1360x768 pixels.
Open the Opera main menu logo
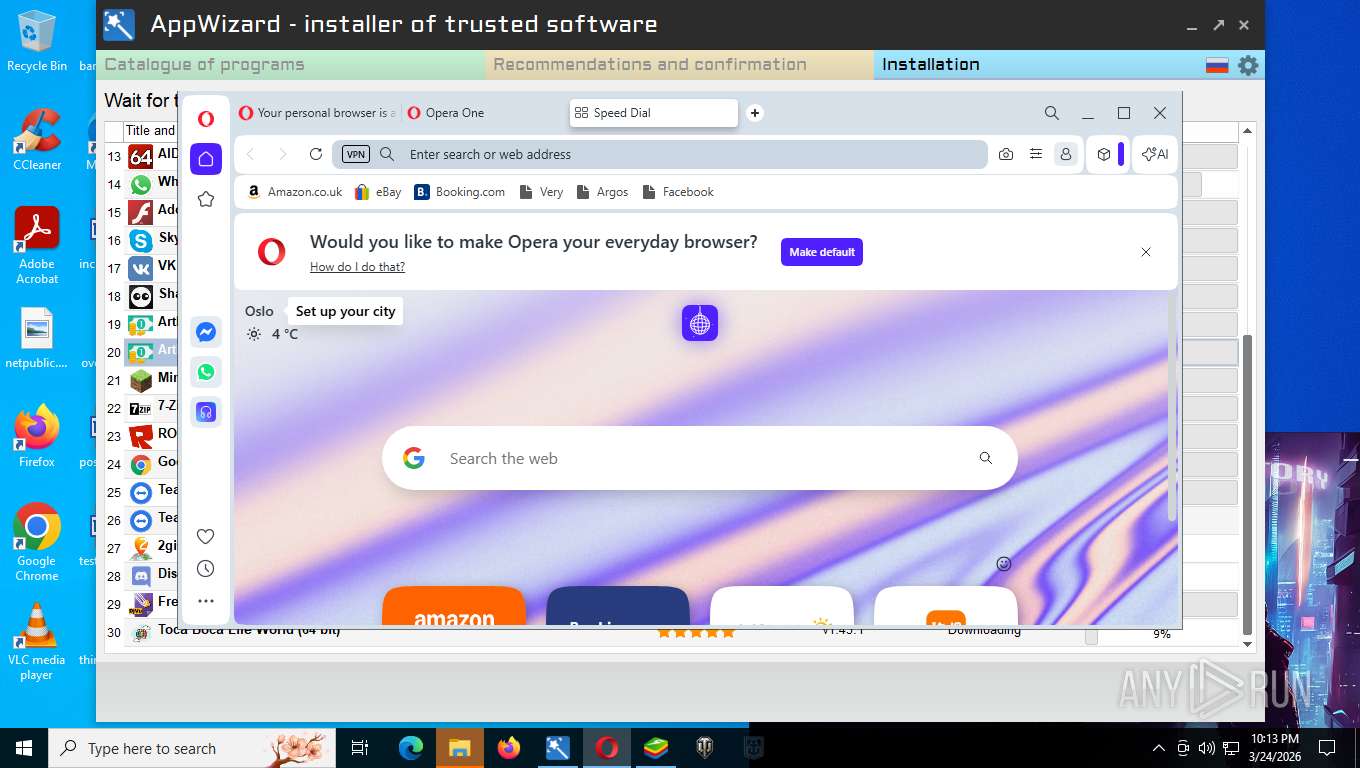pyautogui.click(x=206, y=118)
